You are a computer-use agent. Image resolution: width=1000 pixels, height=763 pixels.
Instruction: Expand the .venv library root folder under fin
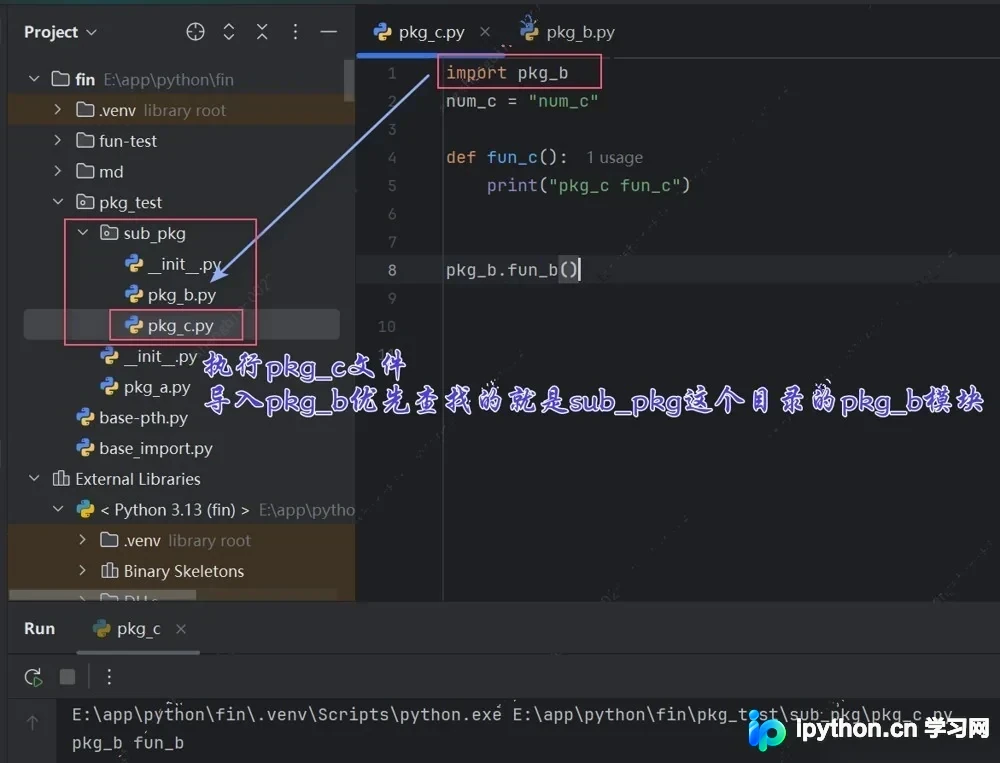57,110
